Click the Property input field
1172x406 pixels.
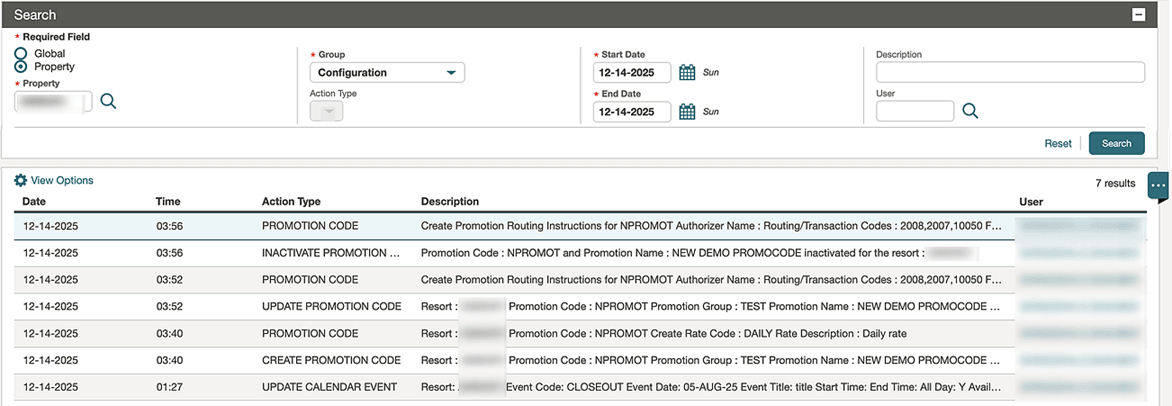[54, 102]
